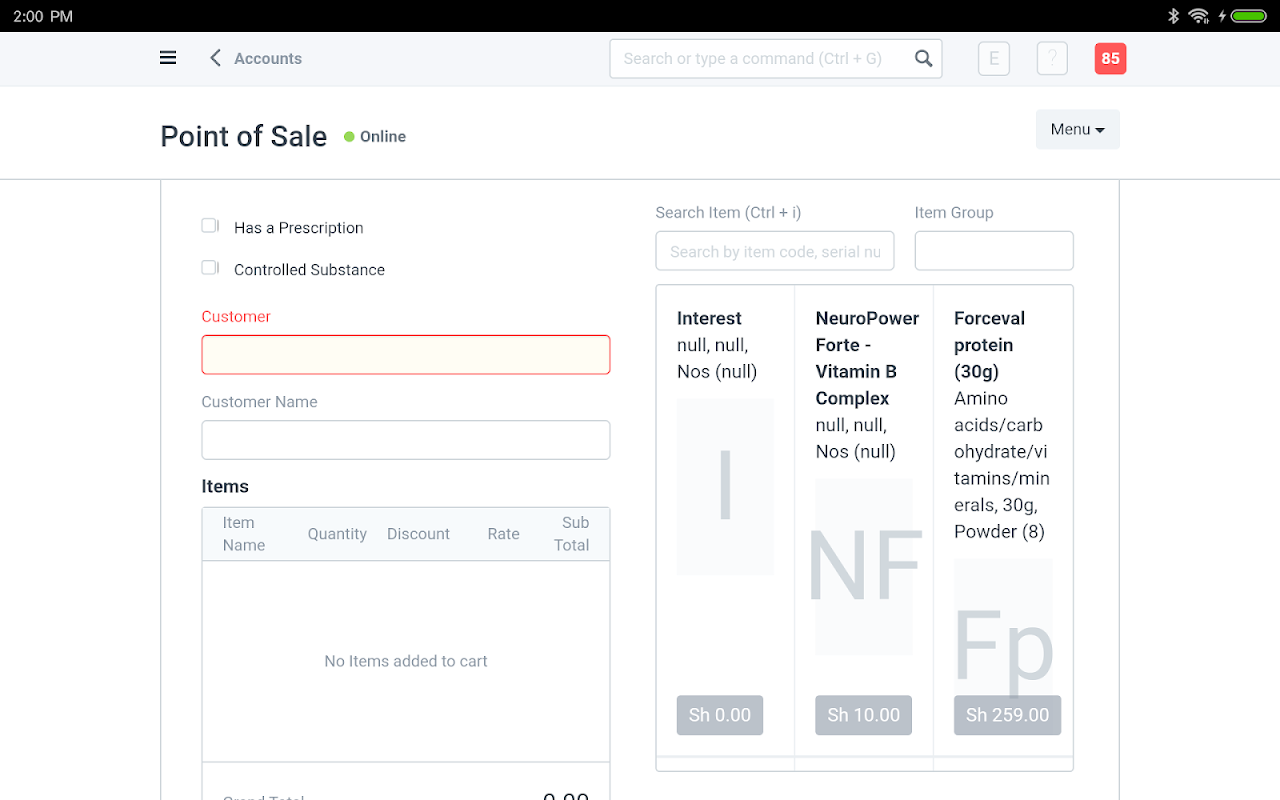Go back to Accounts
The height and width of the screenshot is (800, 1280).
(268, 59)
